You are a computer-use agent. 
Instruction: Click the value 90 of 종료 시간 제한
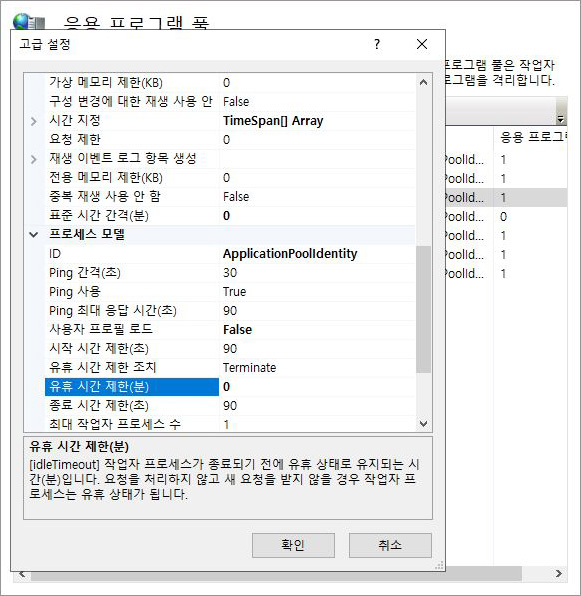click(x=230, y=406)
